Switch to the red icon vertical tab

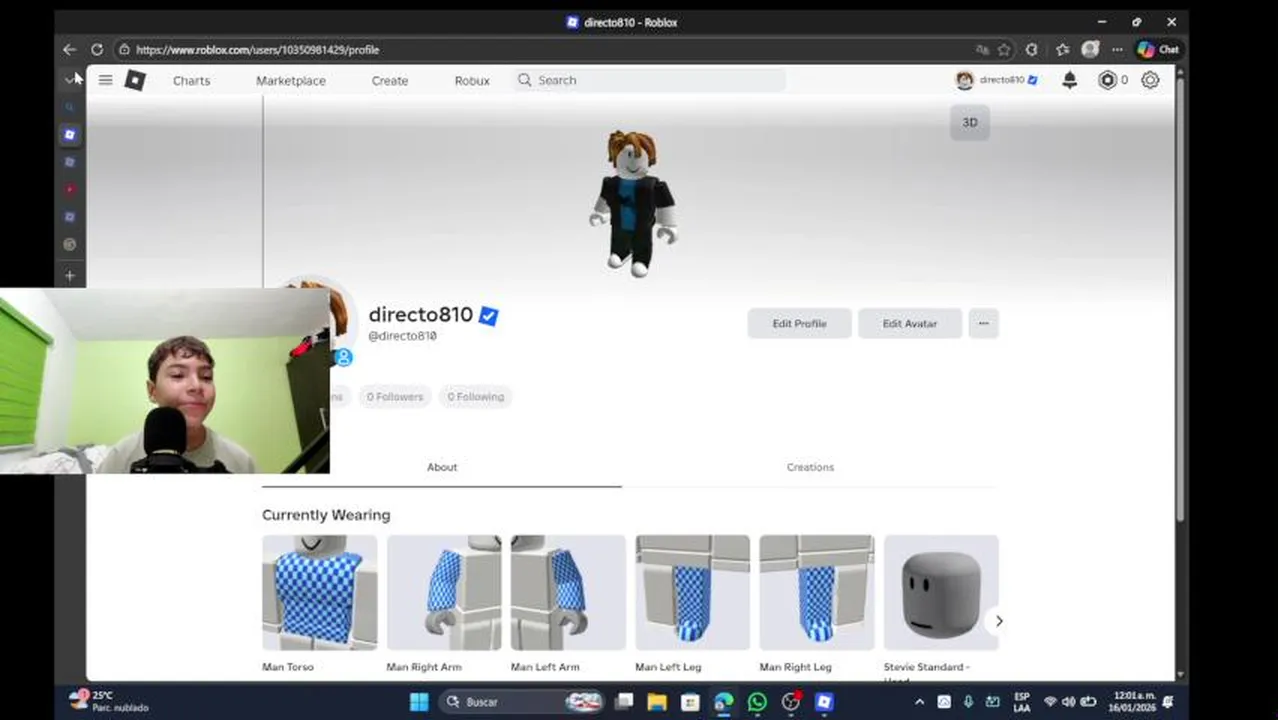(x=69, y=189)
